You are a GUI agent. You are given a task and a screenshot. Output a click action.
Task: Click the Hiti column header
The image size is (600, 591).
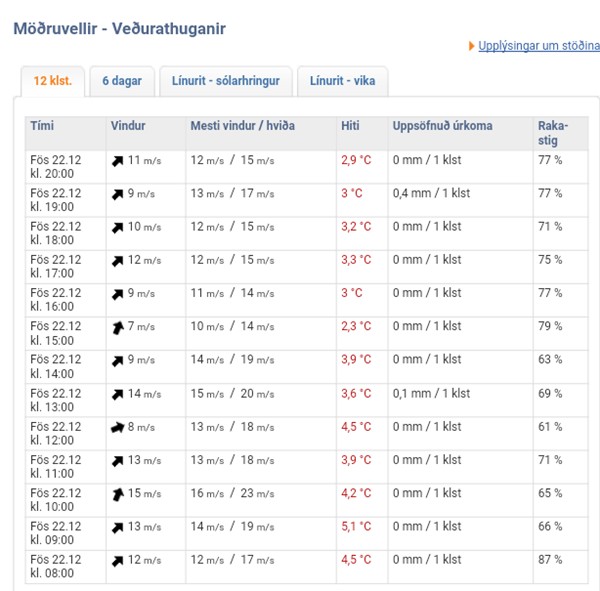(x=350, y=126)
